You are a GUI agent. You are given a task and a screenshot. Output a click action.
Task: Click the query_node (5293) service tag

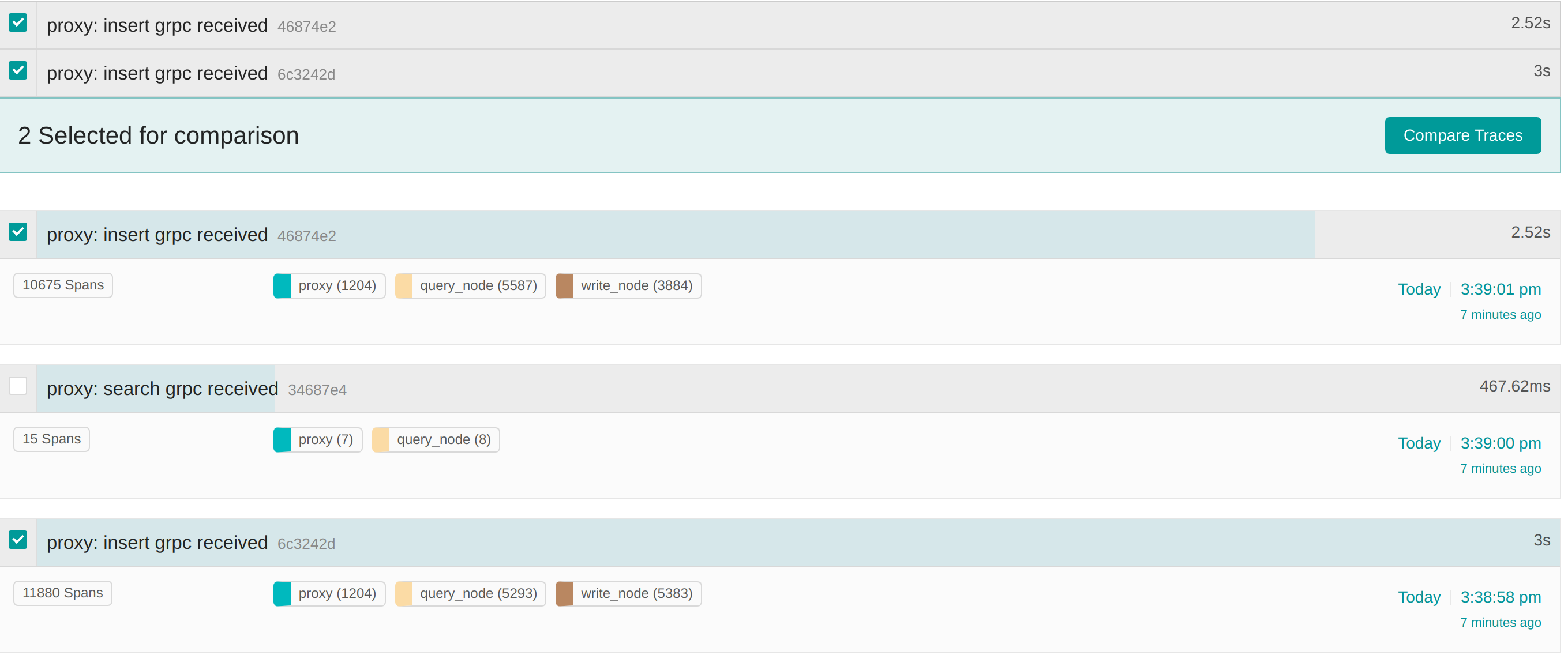471,593
